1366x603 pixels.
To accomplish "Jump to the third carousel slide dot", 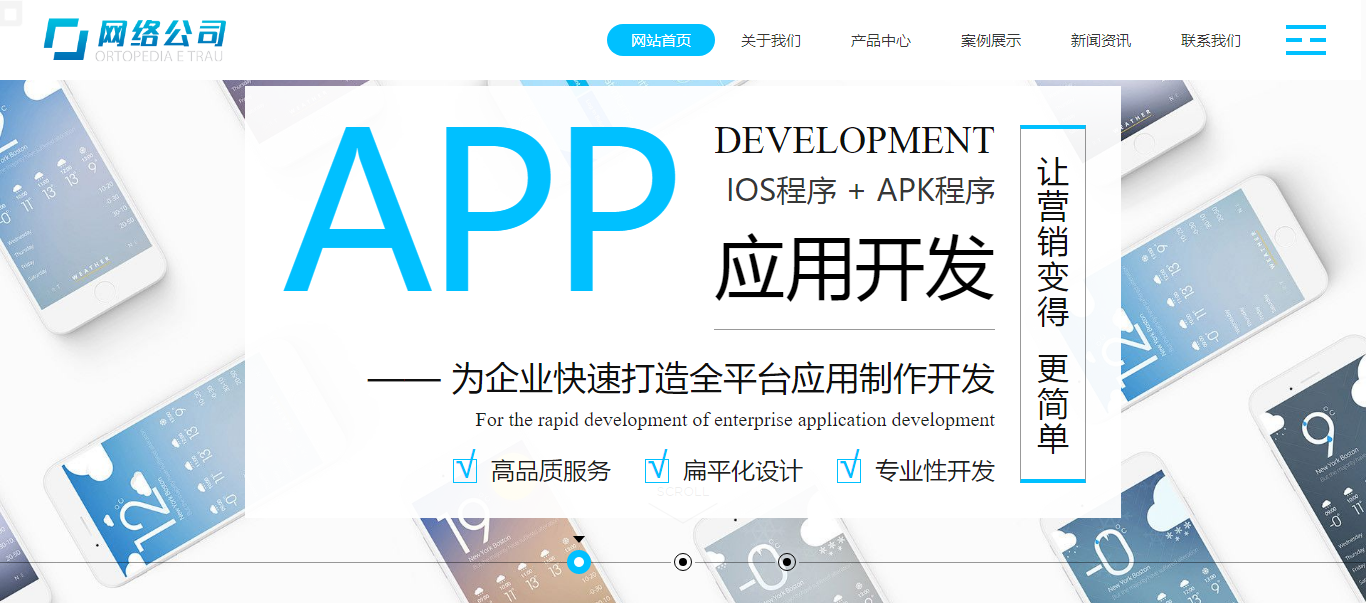I will [787, 562].
